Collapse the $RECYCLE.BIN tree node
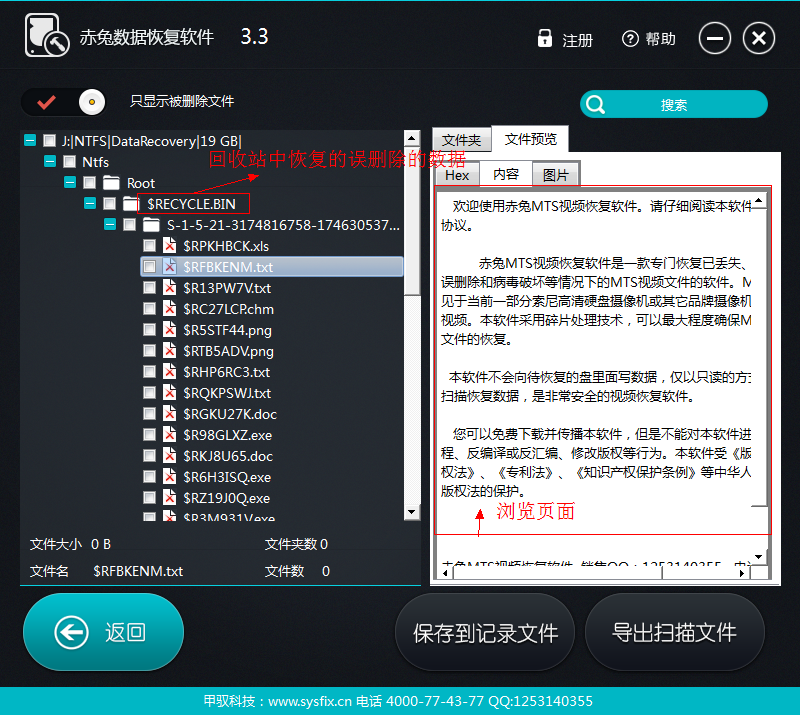 click(90, 204)
